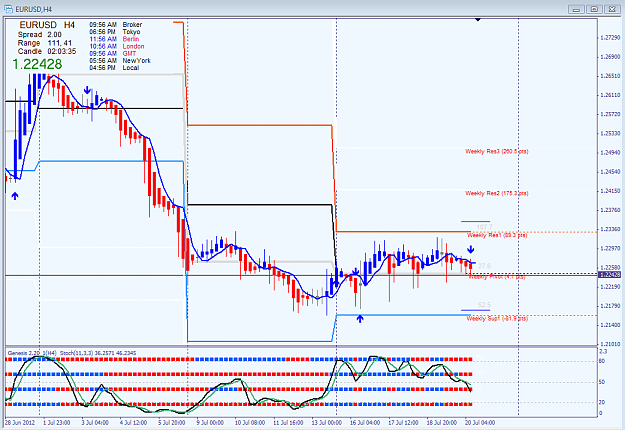Click 1.25330 on the price scale
Viewport: 625px width, 430px height.
pos(610,133)
